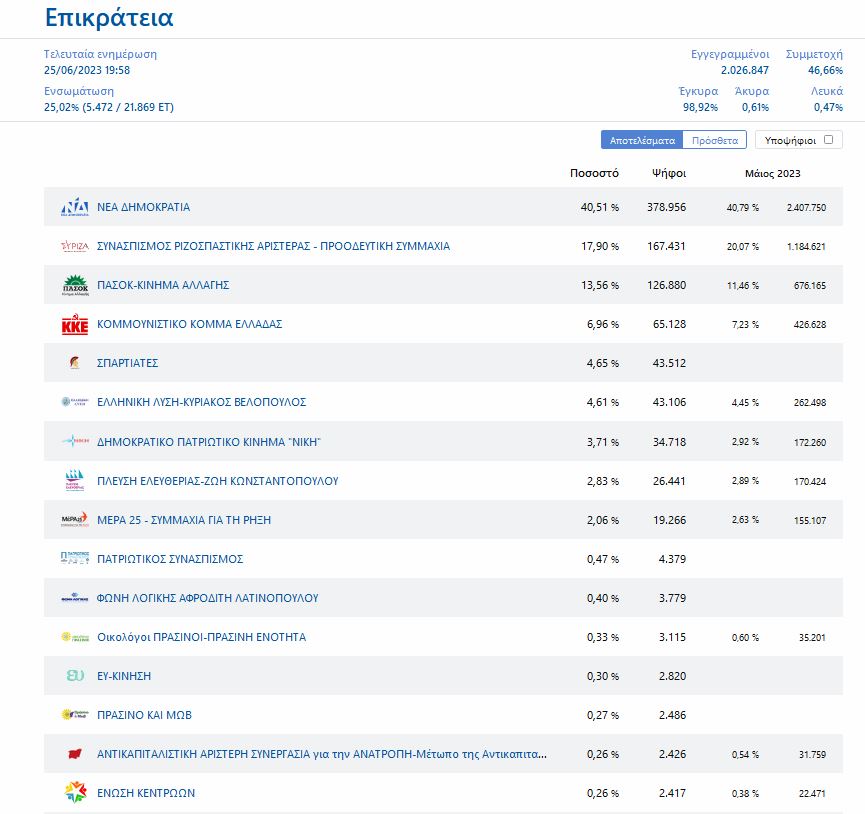Screen dimensions: 865x814
Task: Click the Σπαρτιάτες helmet logo
Action: [75, 363]
